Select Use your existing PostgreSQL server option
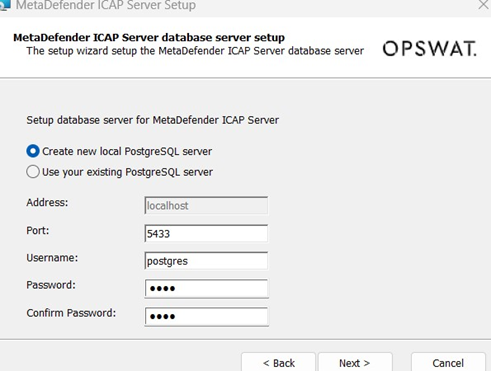The image size is (491, 371). coord(33,172)
